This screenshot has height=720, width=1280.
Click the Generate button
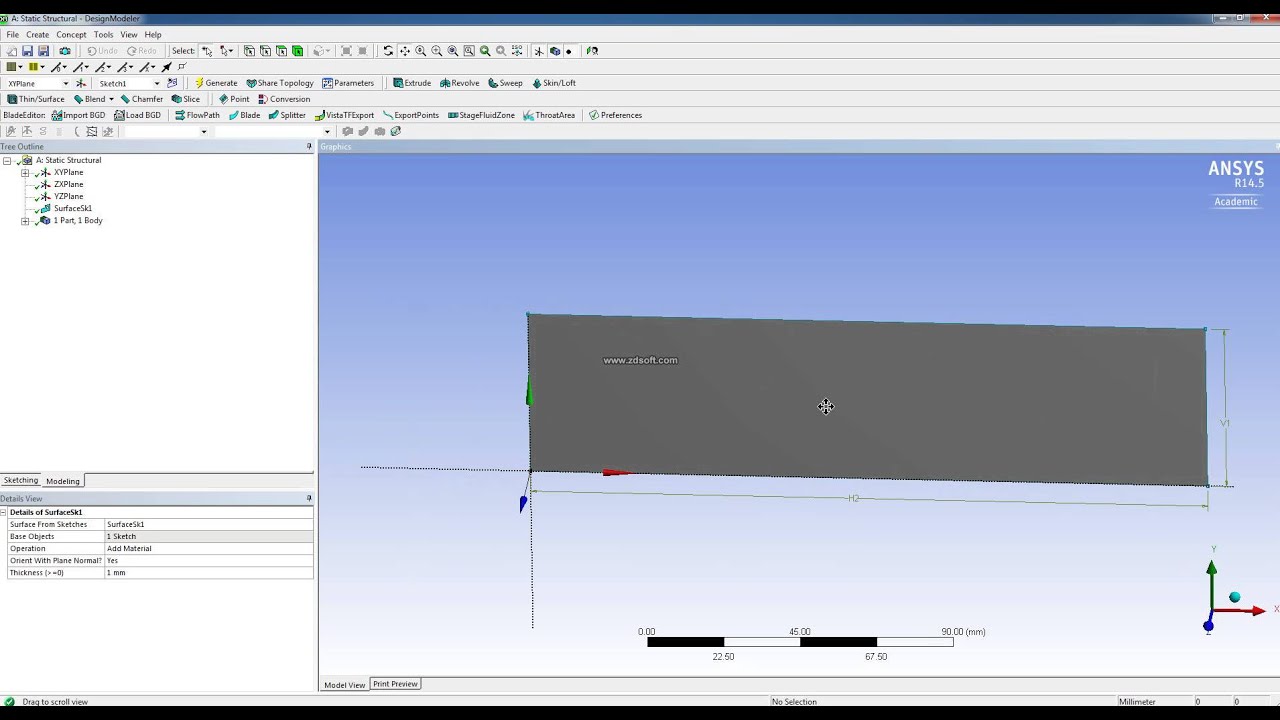(216, 83)
